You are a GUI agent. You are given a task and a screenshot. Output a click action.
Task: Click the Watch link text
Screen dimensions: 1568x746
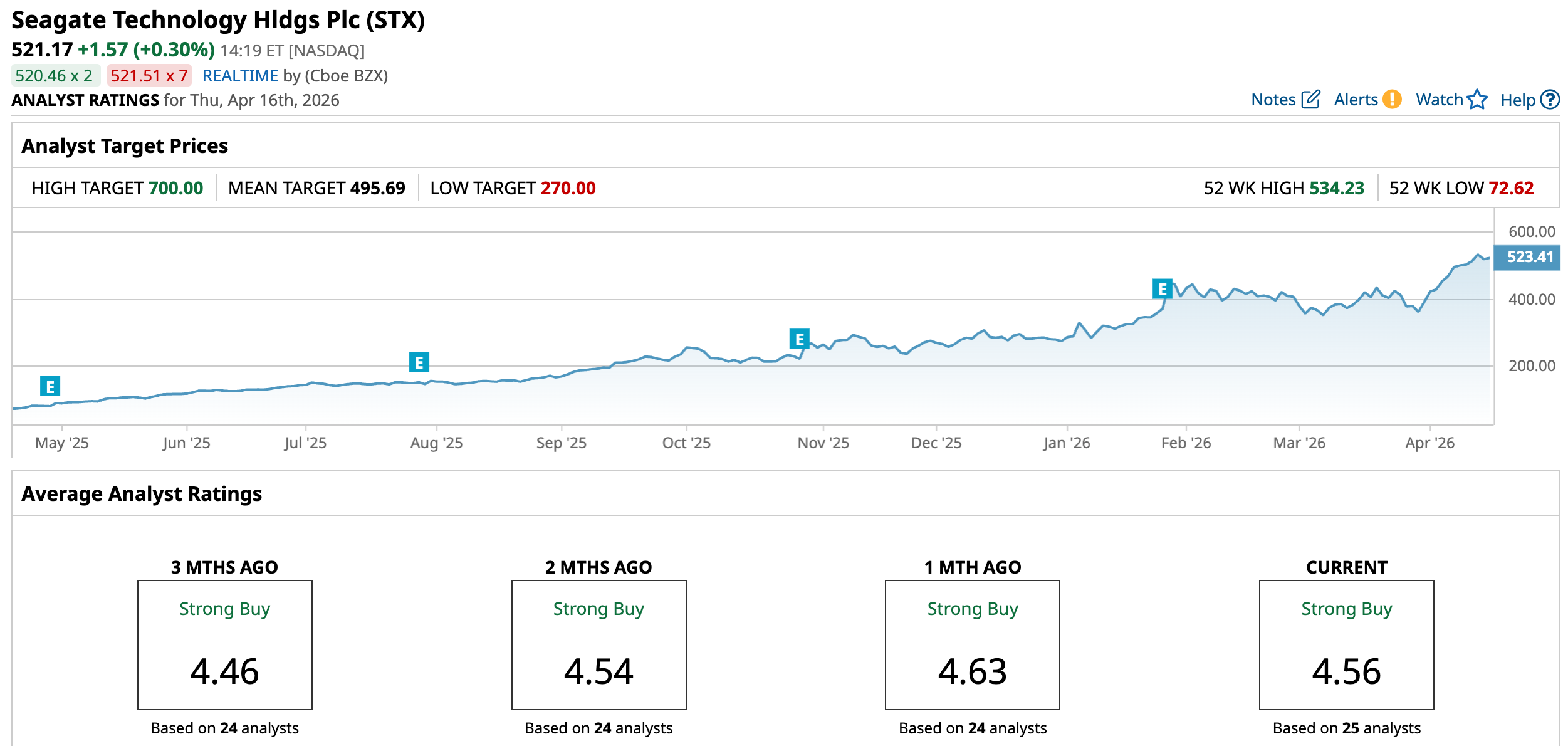pos(1439,100)
